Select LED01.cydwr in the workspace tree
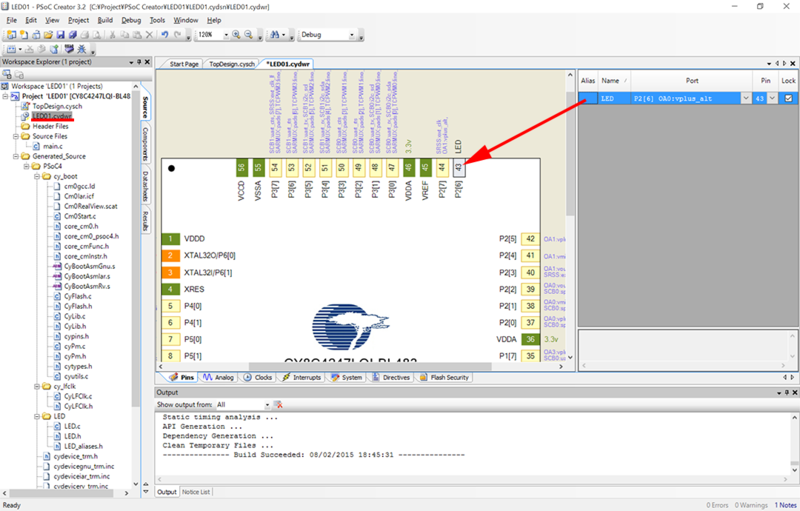The width and height of the screenshot is (800, 511). tap(51, 116)
